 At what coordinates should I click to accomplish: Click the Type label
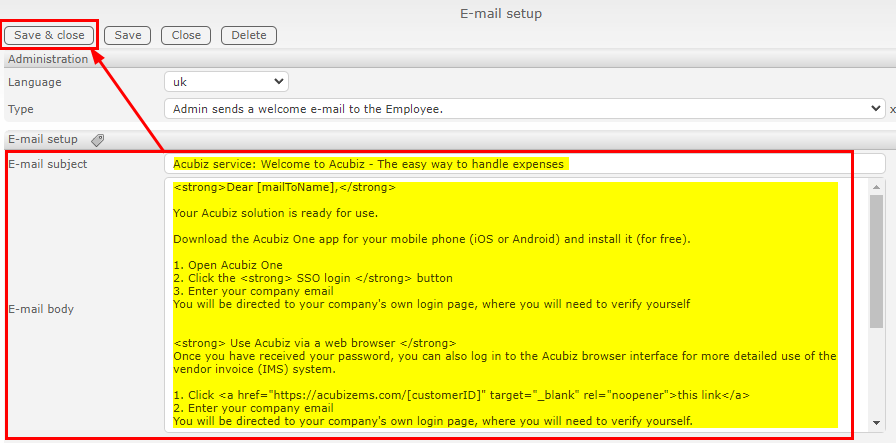click(x=21, y=109)
